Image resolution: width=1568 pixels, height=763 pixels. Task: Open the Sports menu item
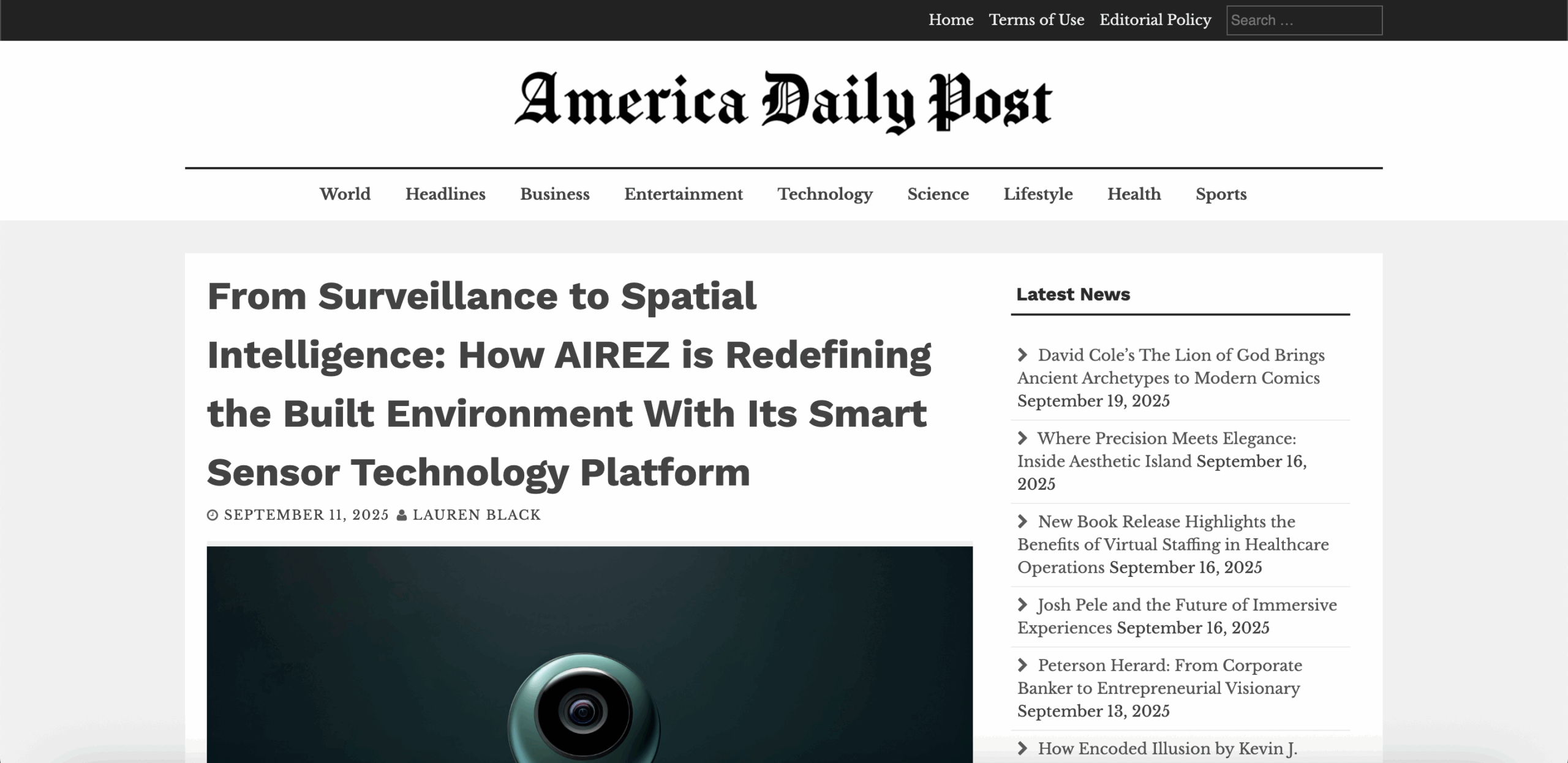[x=1221, y=194]
